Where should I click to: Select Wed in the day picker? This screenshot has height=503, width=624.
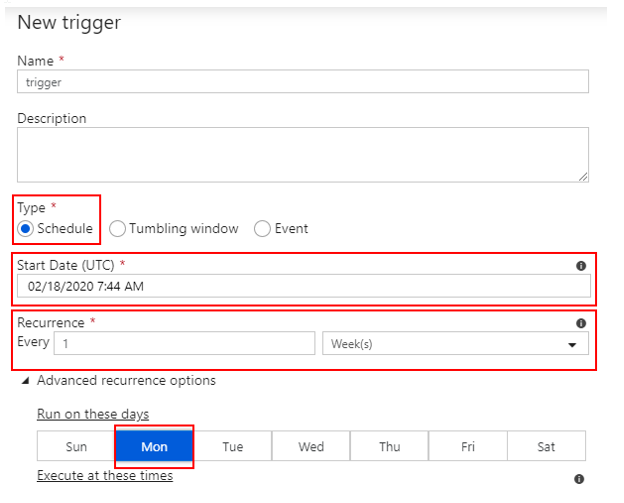pyautogui.click(x=311, y=447)
